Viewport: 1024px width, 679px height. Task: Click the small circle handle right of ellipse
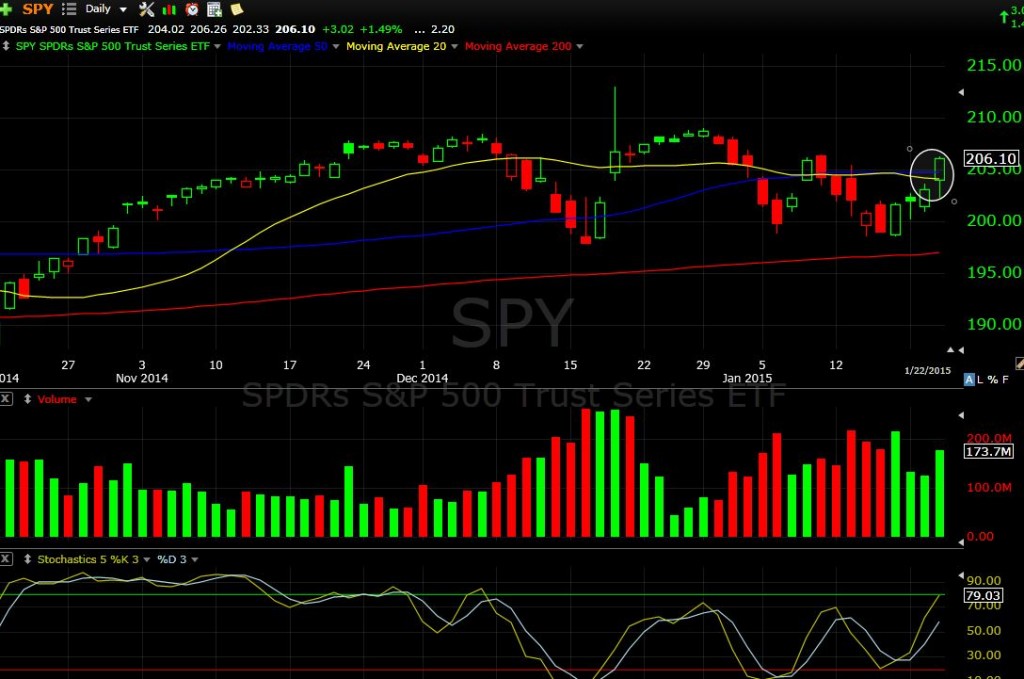pyautogui.click(x=954, y=202)
